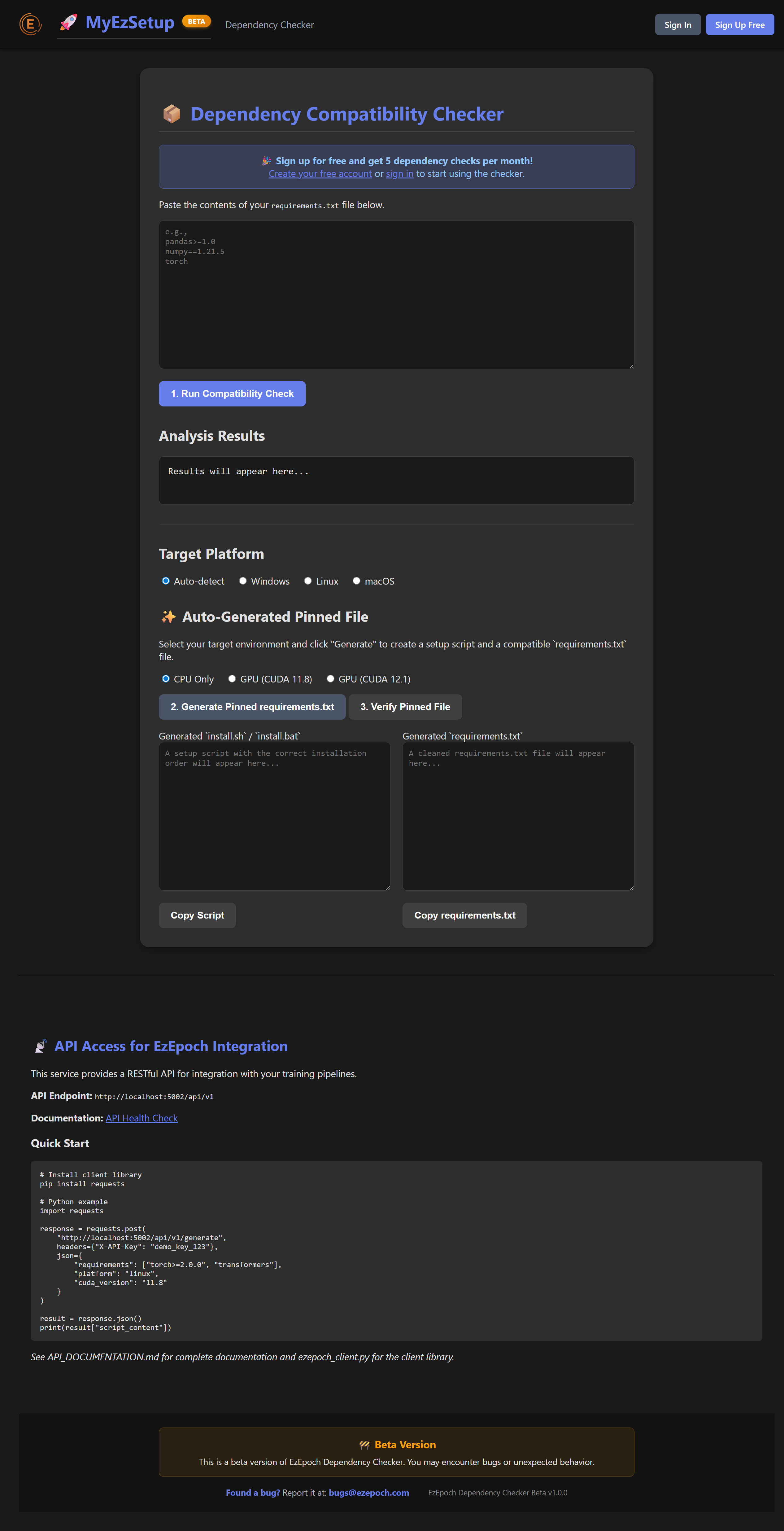
Task: Choose macOS as target platform
Action: (356, 581)
